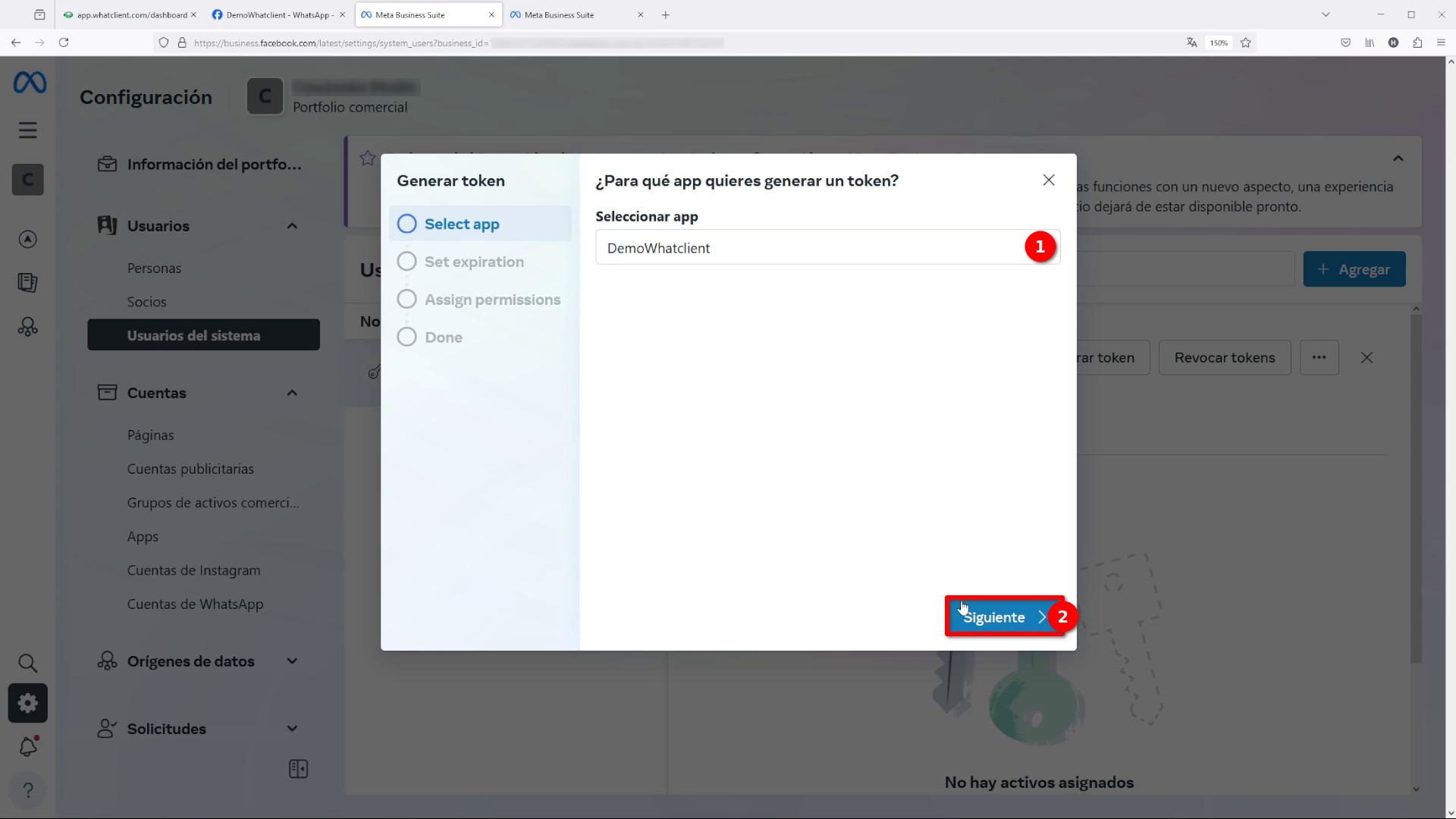This screenshot has width=1456, height=819.
Task: Open the settings gear icon
Action: [x=28, y=704]
